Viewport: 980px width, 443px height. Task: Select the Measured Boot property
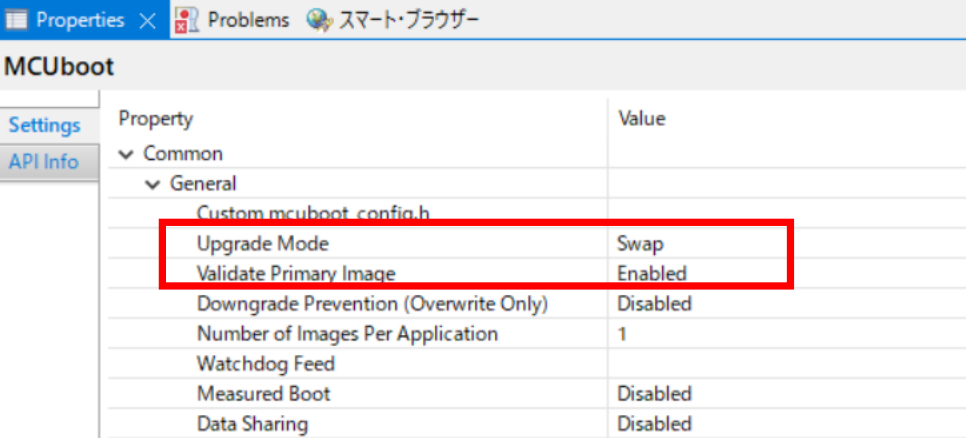[264, 394]
